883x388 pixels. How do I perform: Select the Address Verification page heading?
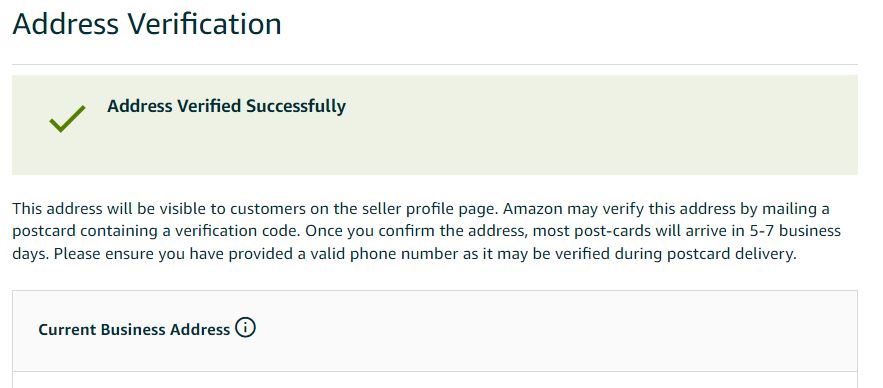point(146,24)
